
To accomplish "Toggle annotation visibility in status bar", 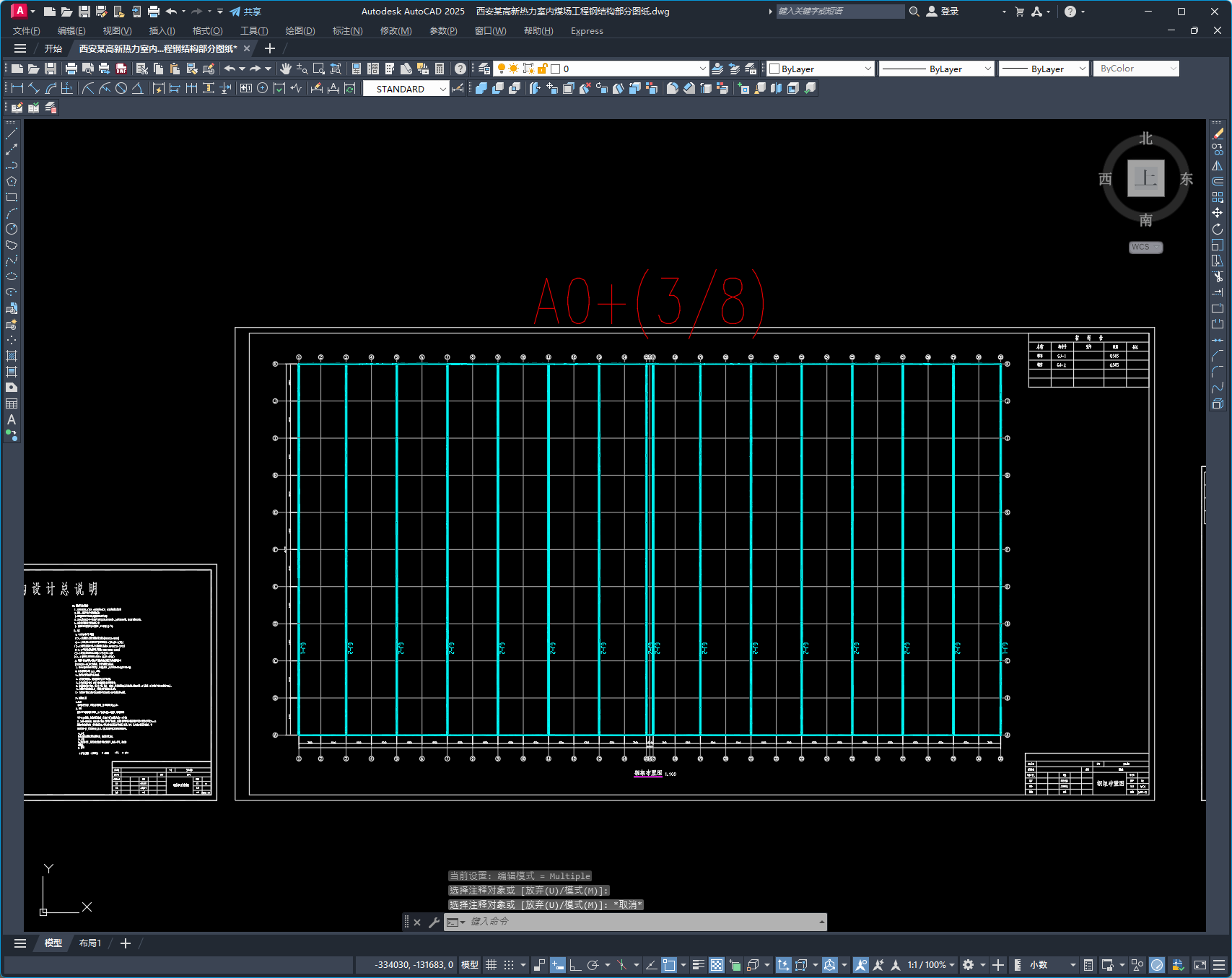I will click(861, 965).
